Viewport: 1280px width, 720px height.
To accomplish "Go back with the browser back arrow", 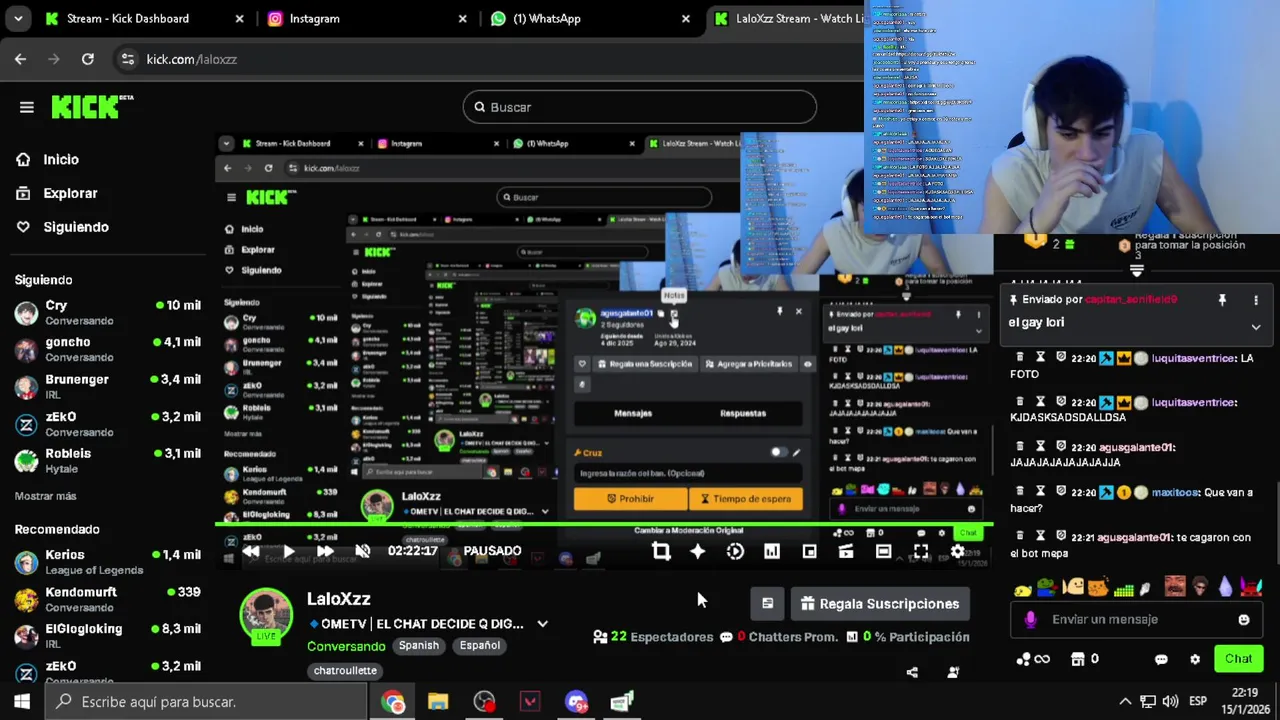I will click(x=20, y=59).
